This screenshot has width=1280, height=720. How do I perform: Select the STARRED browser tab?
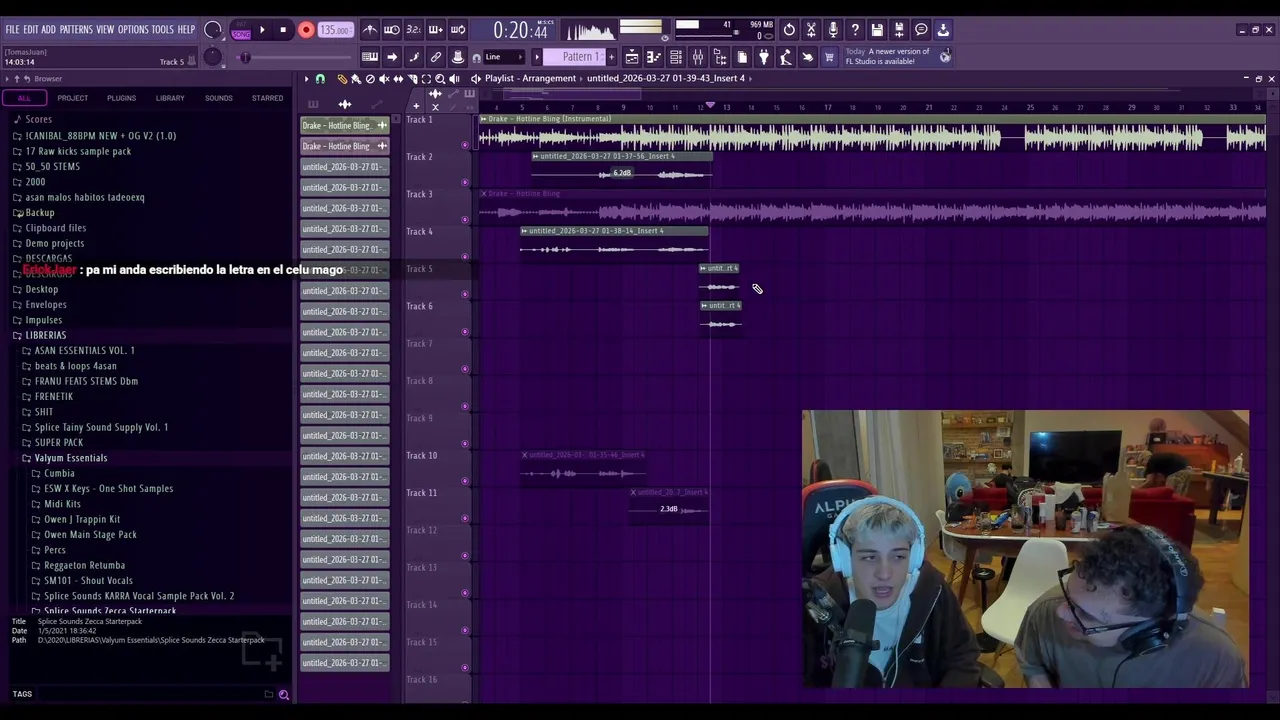coord(267,98)
